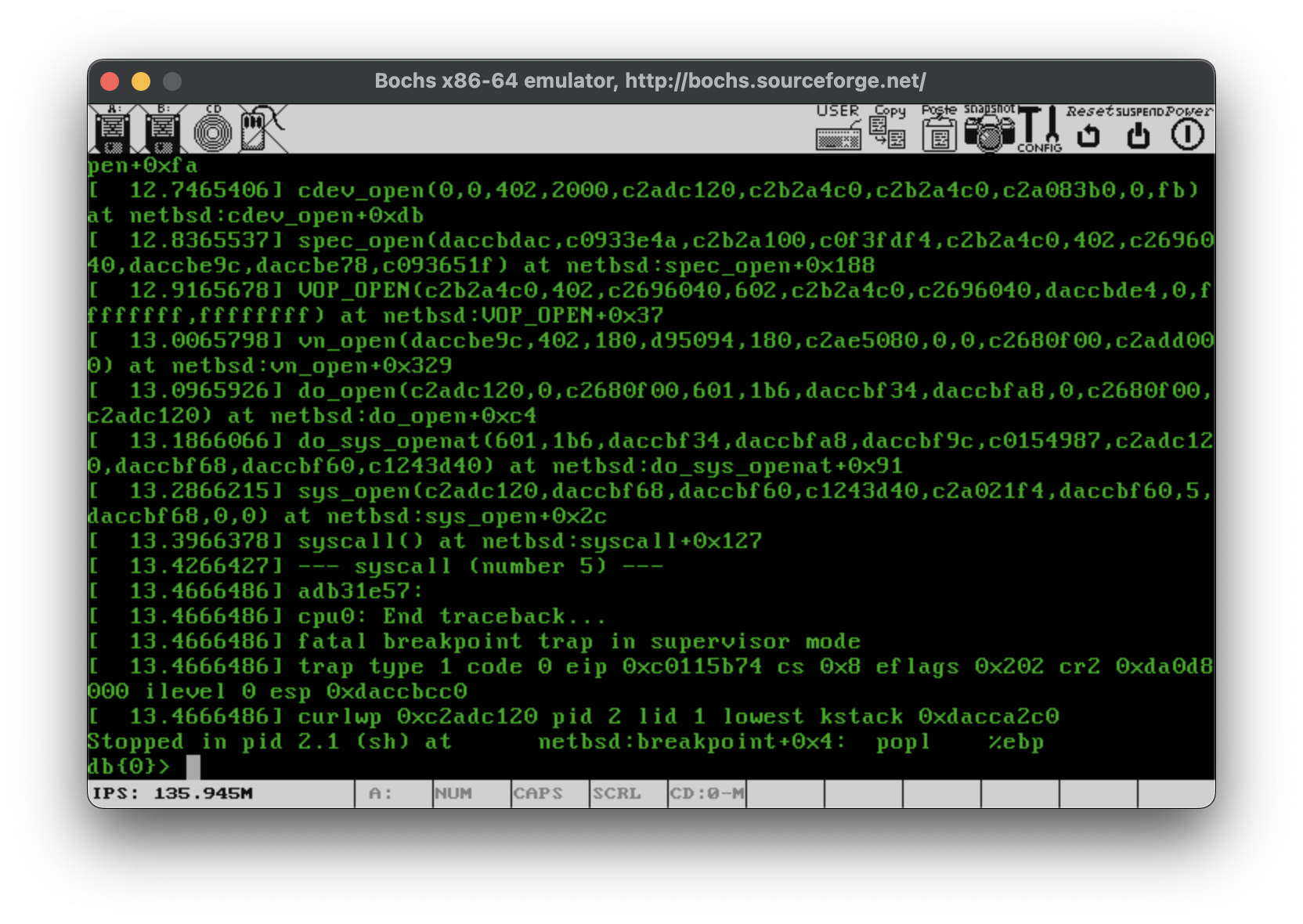Click the CAPS lock indicator
The height and width of the screenshot is (924, 1303).
550,793
